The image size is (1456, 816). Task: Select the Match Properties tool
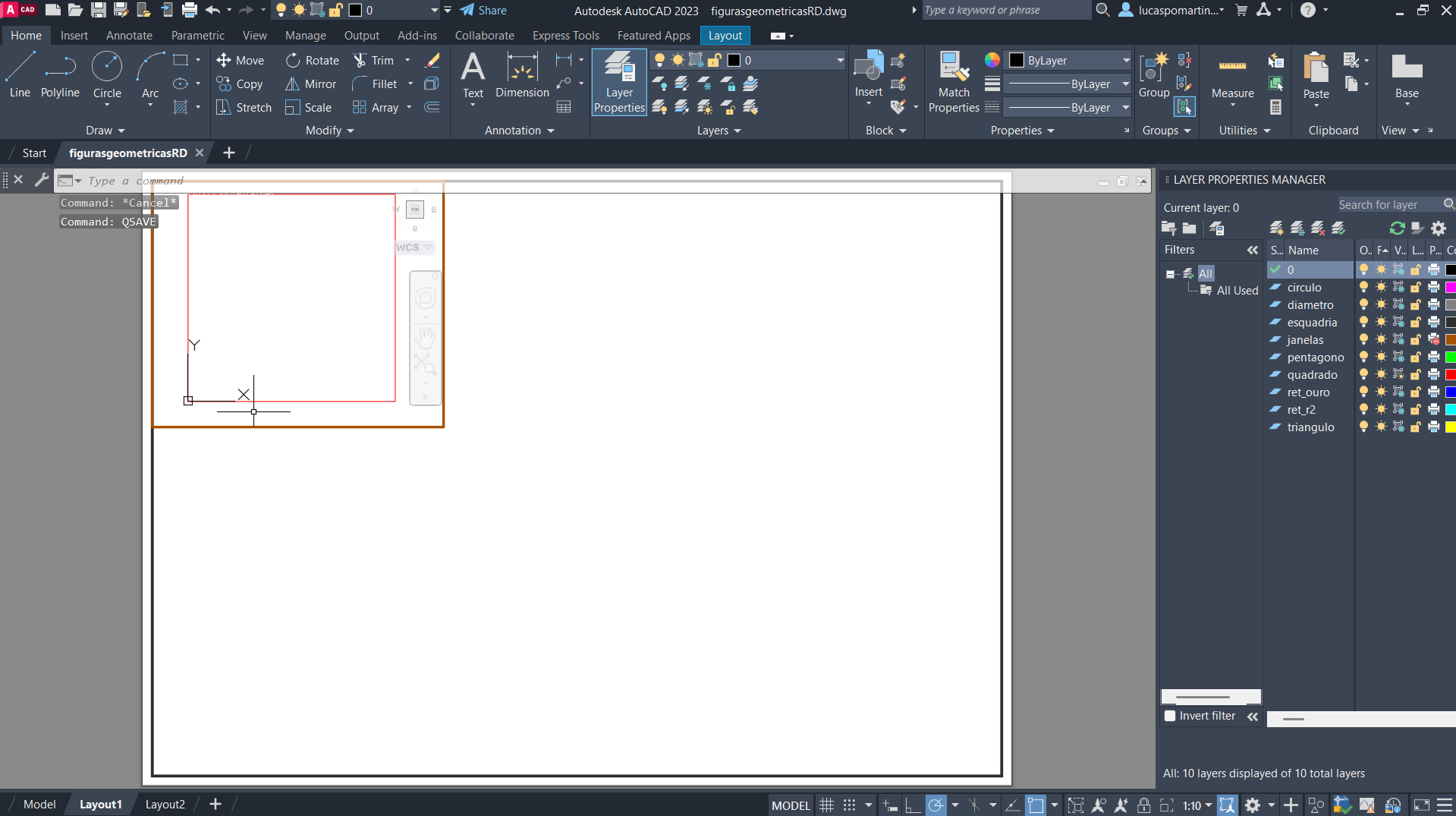[954, 82]
